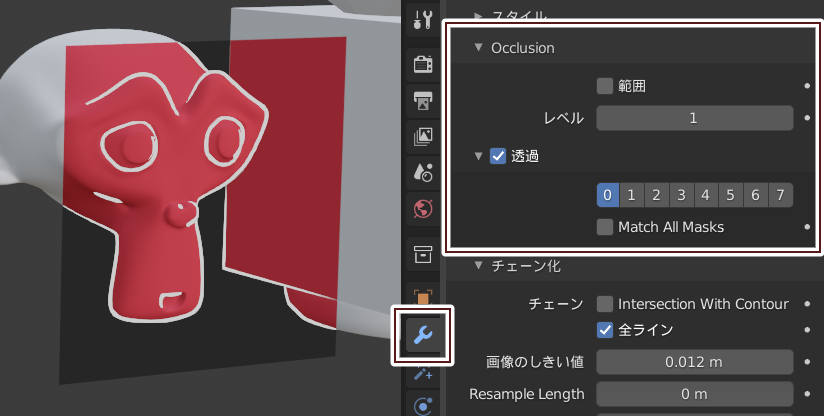Image resolution: width=824 pixels, height=416 pixels.
Task: Enable Match All Masks checkbox
Action: 605,227
